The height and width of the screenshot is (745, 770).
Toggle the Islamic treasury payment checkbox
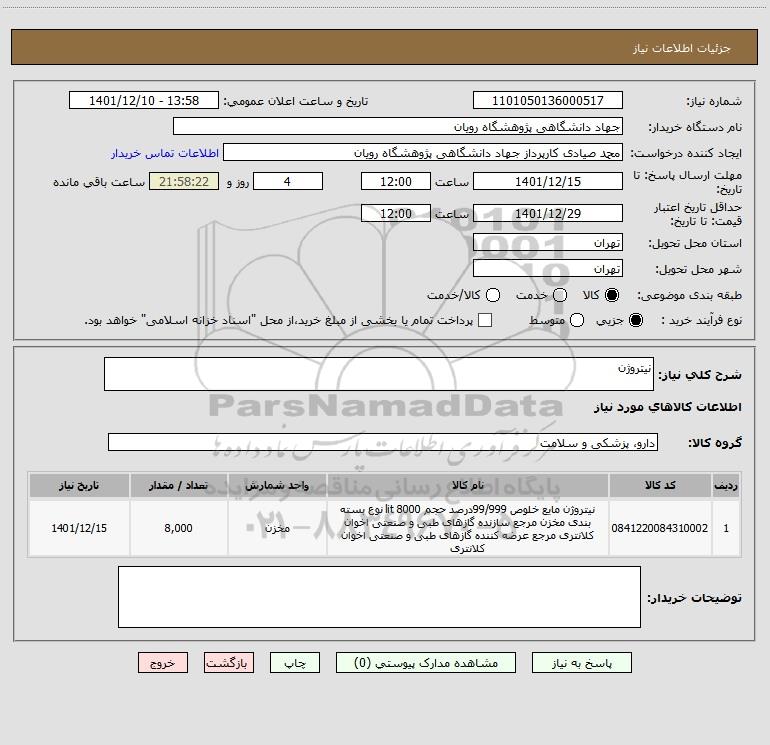485,320
